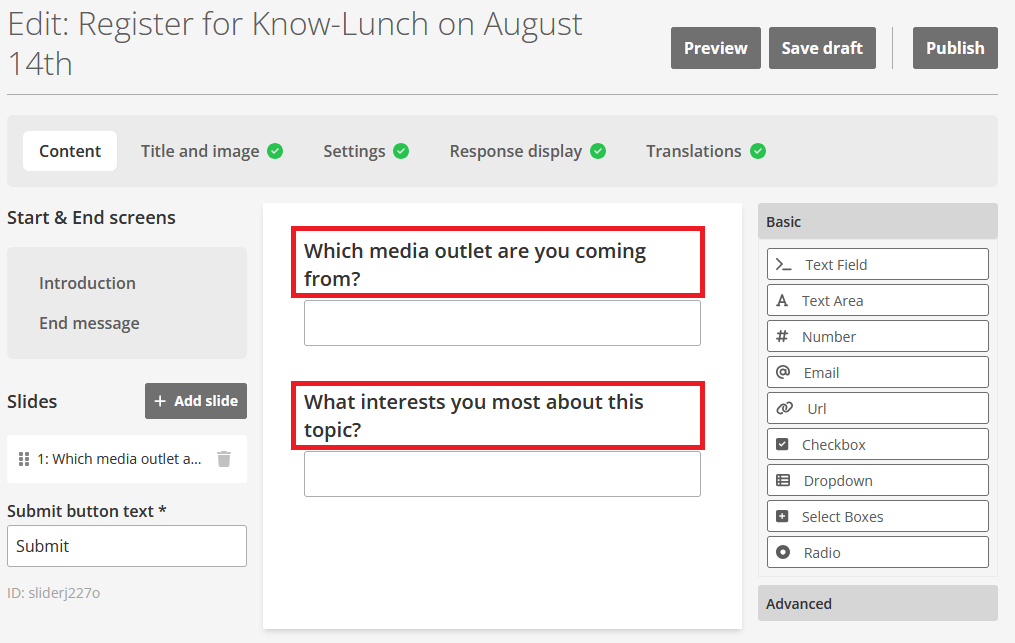Screen dimensions: 1015x643
Task: Grab the drag handle of slide 1
Action: [x=24, y=459]
